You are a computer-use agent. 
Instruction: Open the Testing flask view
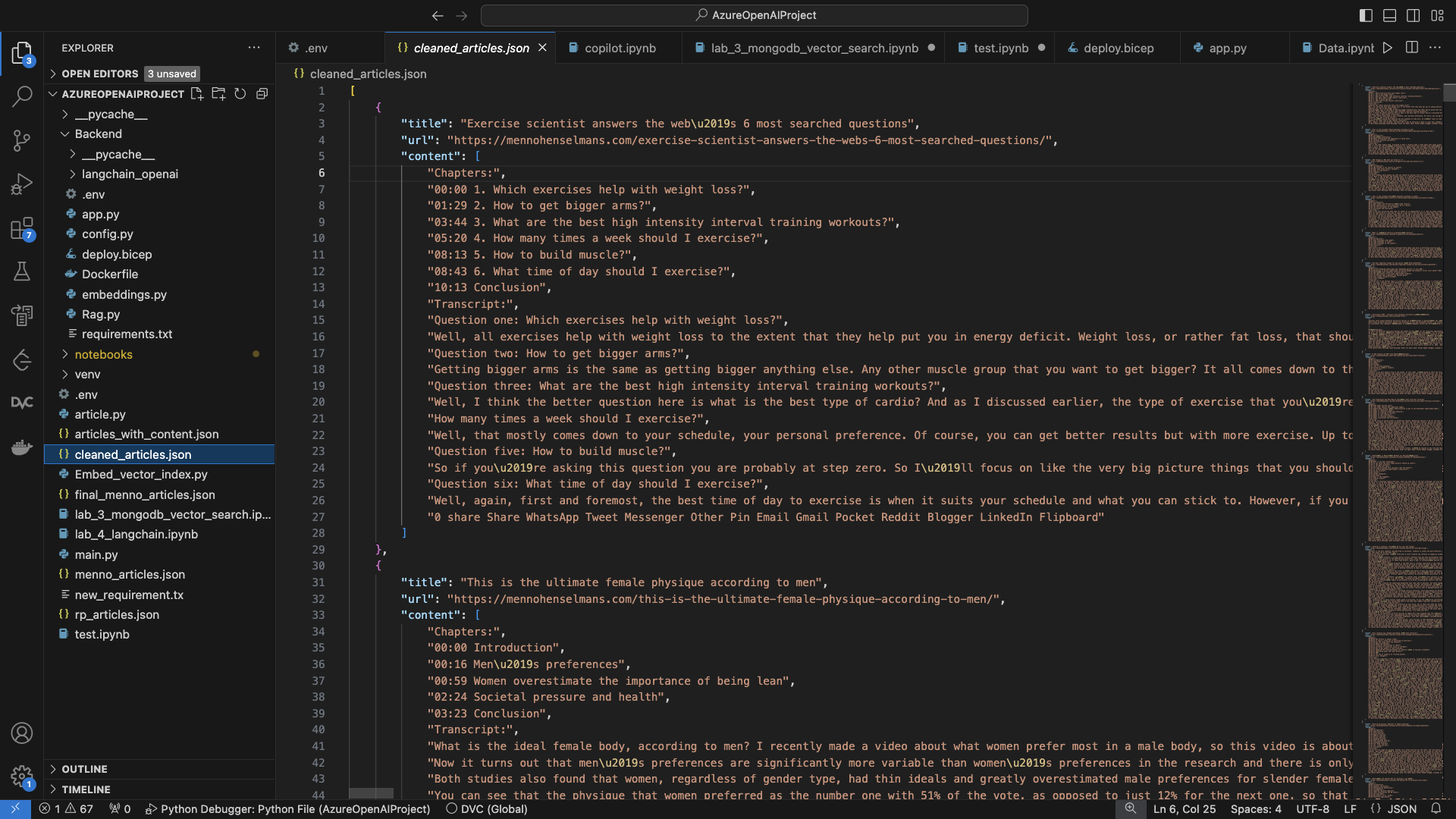[x=22, y=271]
